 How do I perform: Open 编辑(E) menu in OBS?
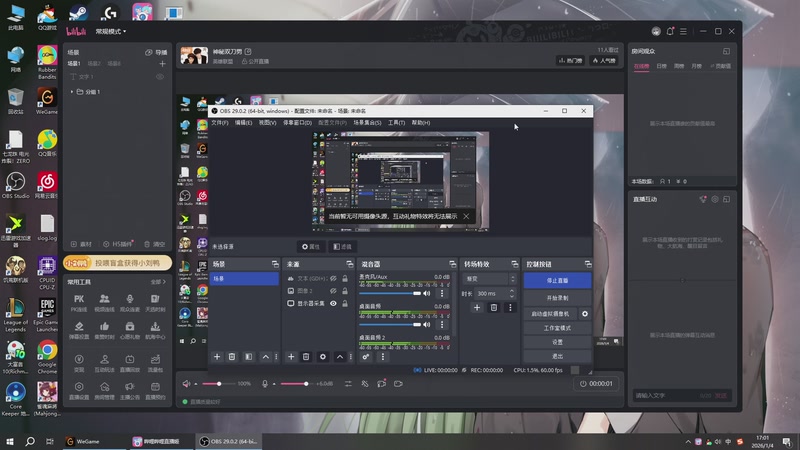(243, 123)
